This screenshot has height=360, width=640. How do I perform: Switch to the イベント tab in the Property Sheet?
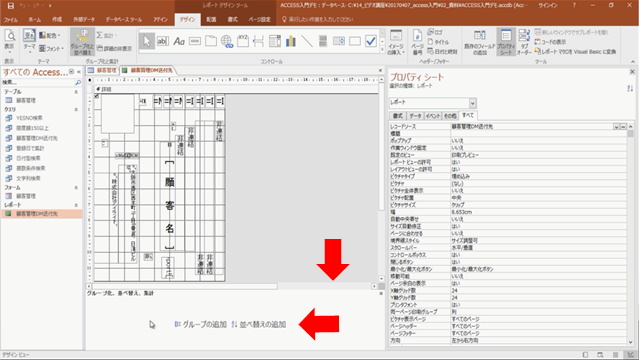coord(433,116)
